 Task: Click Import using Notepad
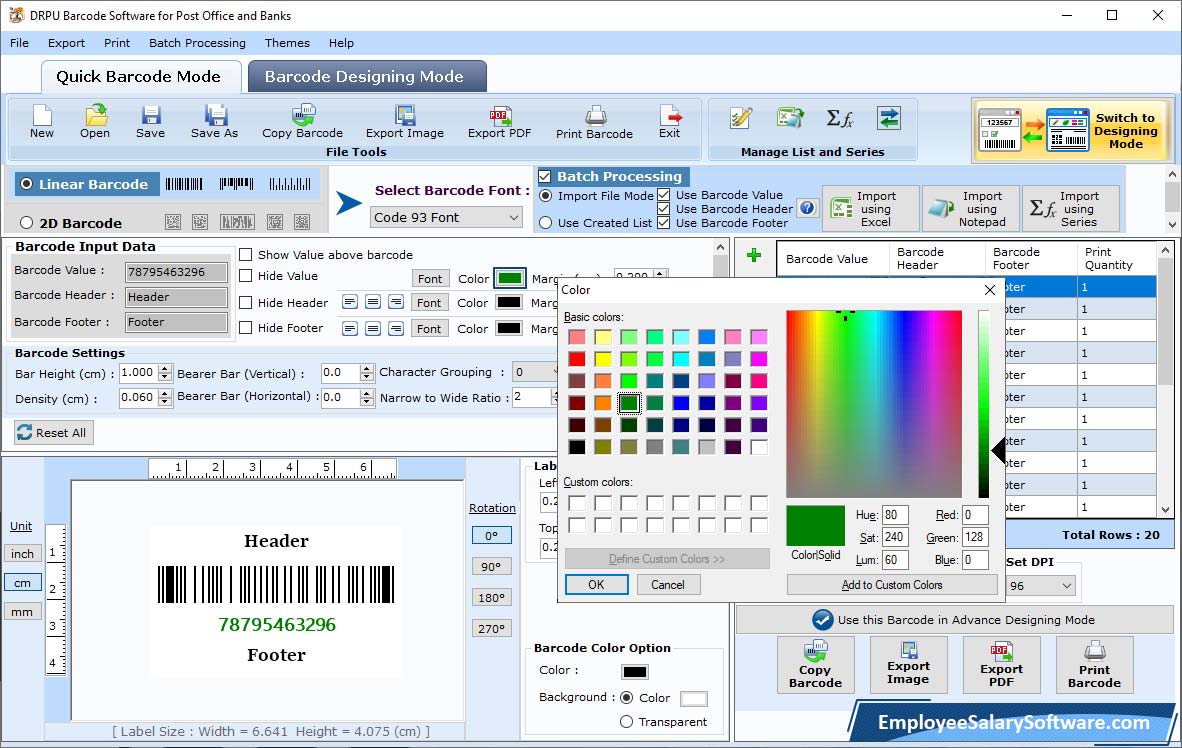point(970,209)
